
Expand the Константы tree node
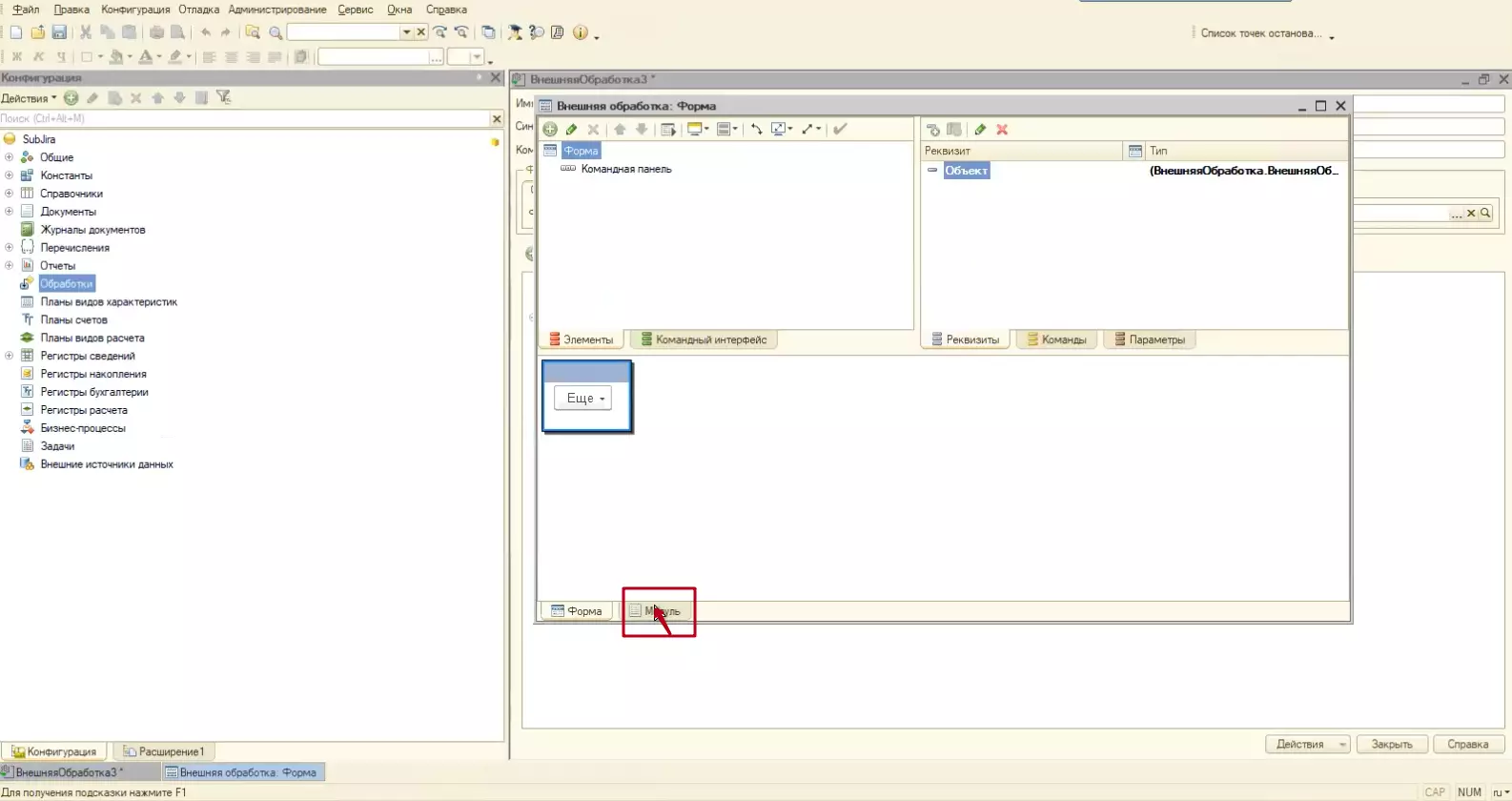(9, 175)
